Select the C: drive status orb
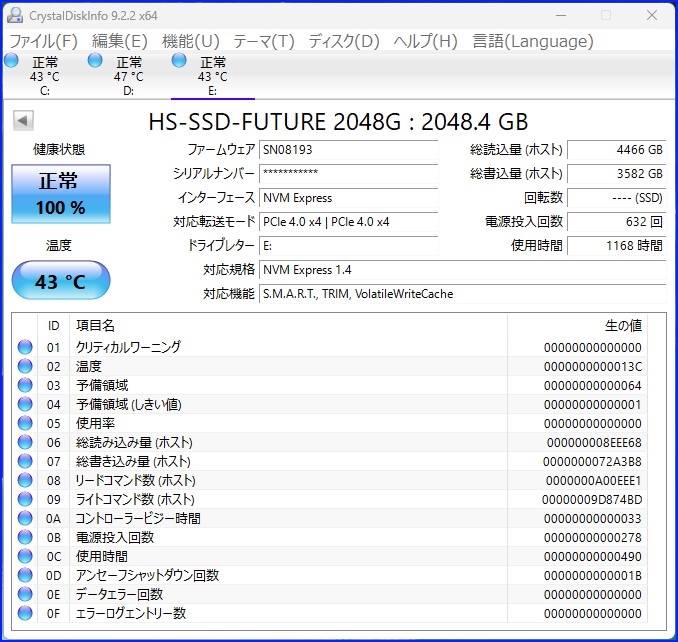Viewport: 678px width, 642px height. 12,62
